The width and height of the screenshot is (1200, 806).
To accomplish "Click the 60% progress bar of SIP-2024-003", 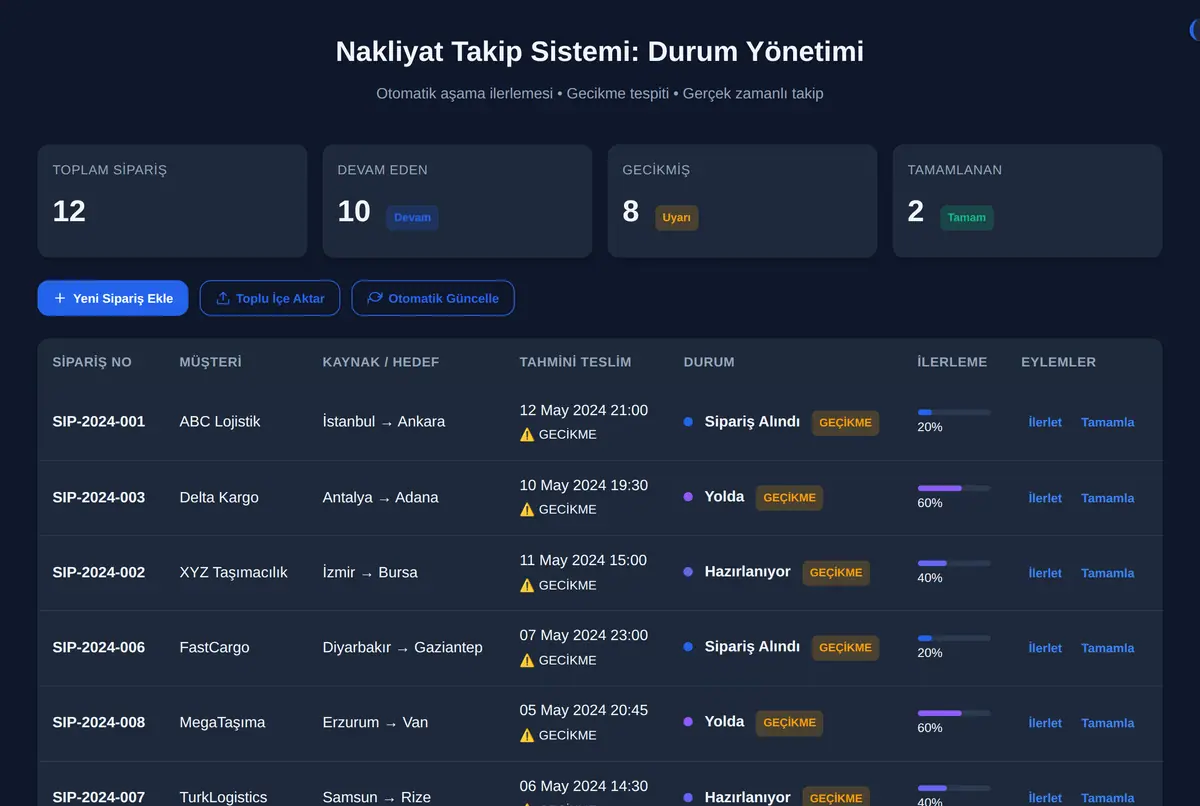I will coord(954,488).
